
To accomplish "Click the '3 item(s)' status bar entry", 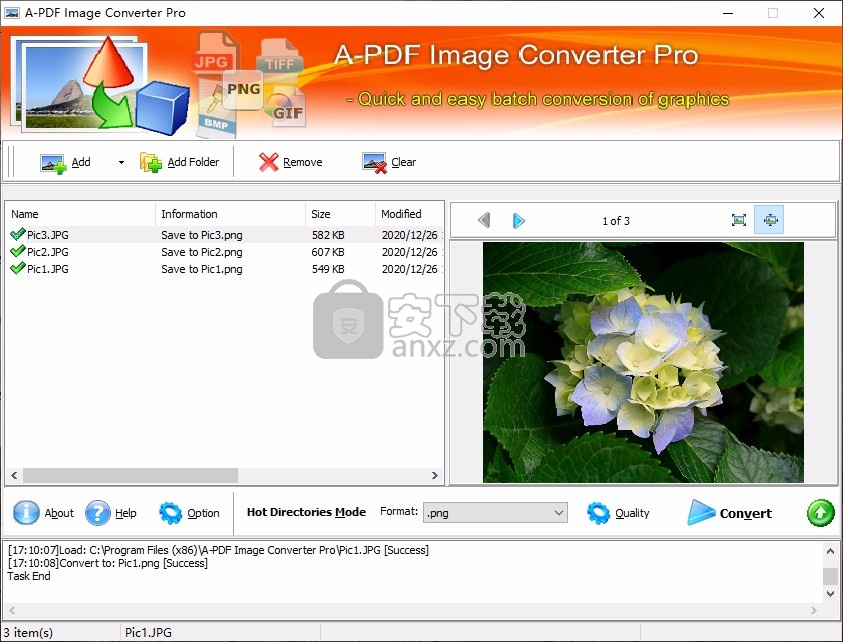I will tap(28, 632).
